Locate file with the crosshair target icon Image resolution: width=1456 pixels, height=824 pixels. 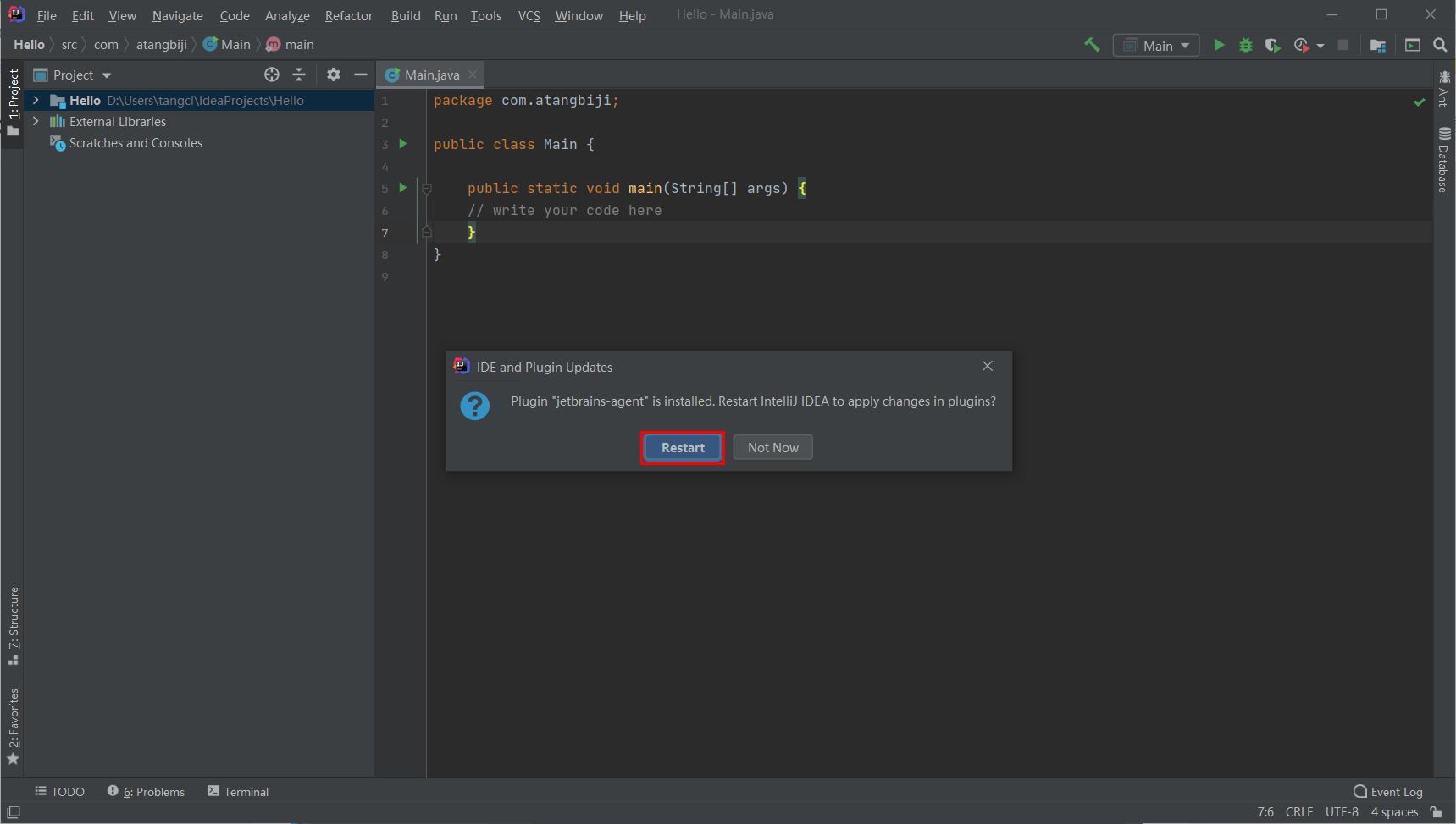[272, 75]
